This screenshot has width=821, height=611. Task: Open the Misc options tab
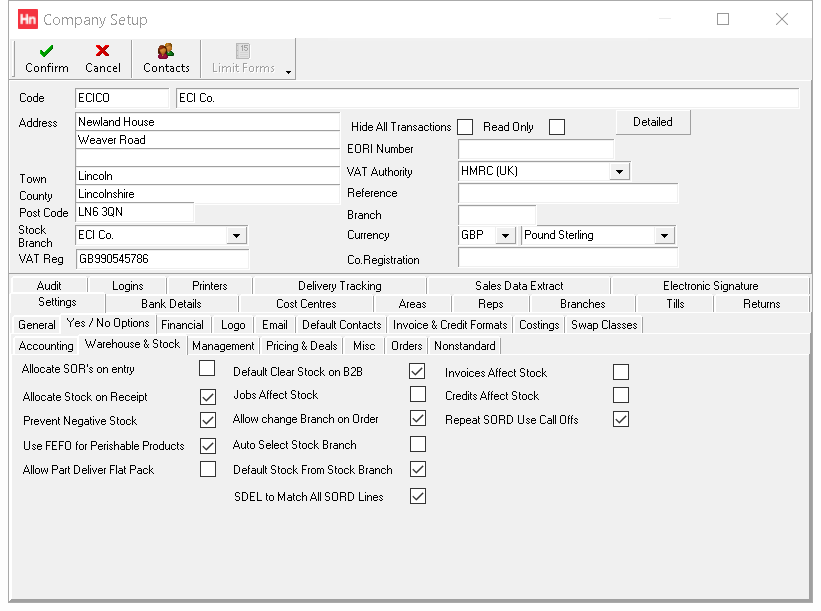point(364,346)
